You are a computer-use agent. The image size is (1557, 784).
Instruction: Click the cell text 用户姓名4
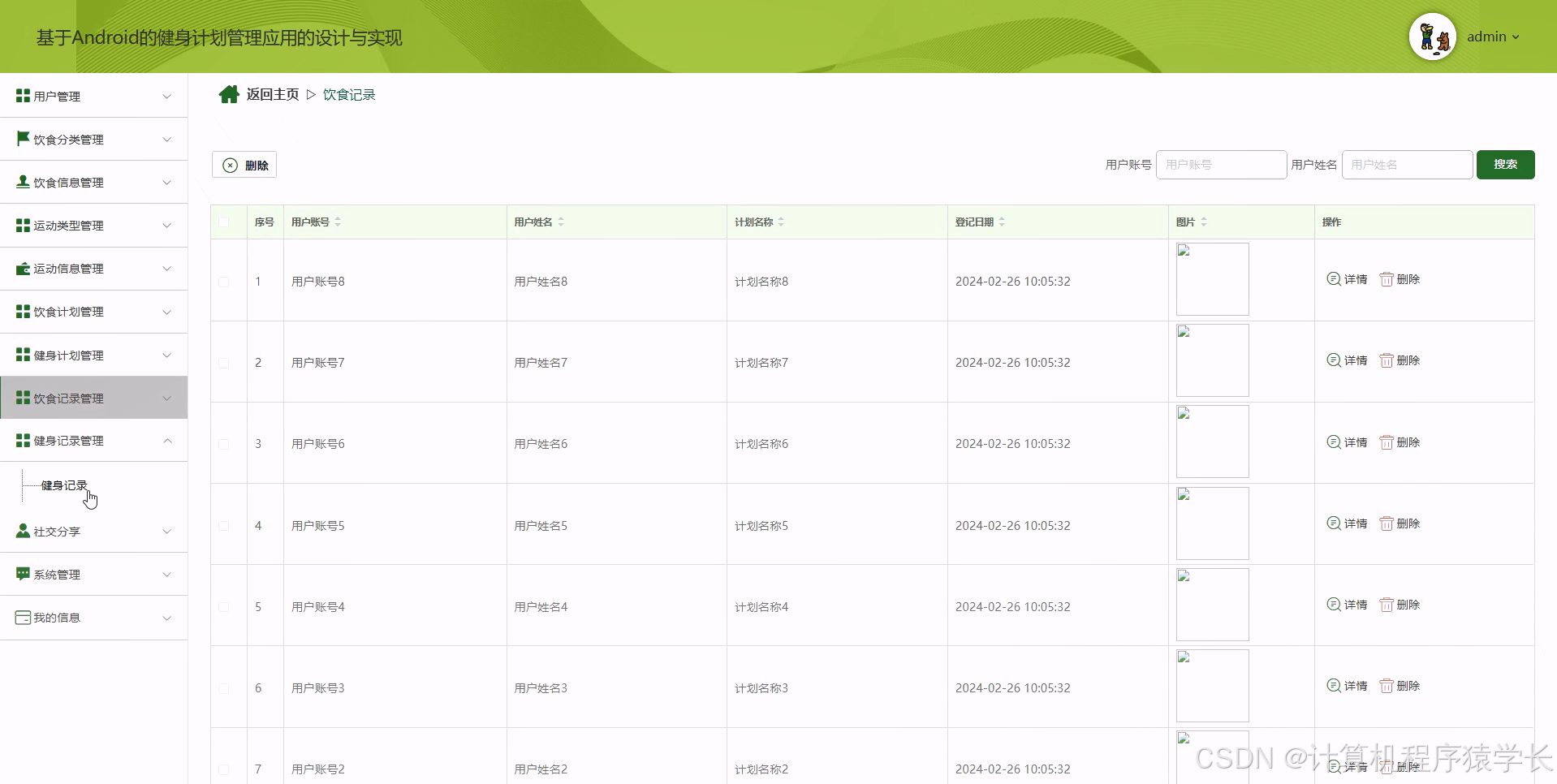coord(541,607)
